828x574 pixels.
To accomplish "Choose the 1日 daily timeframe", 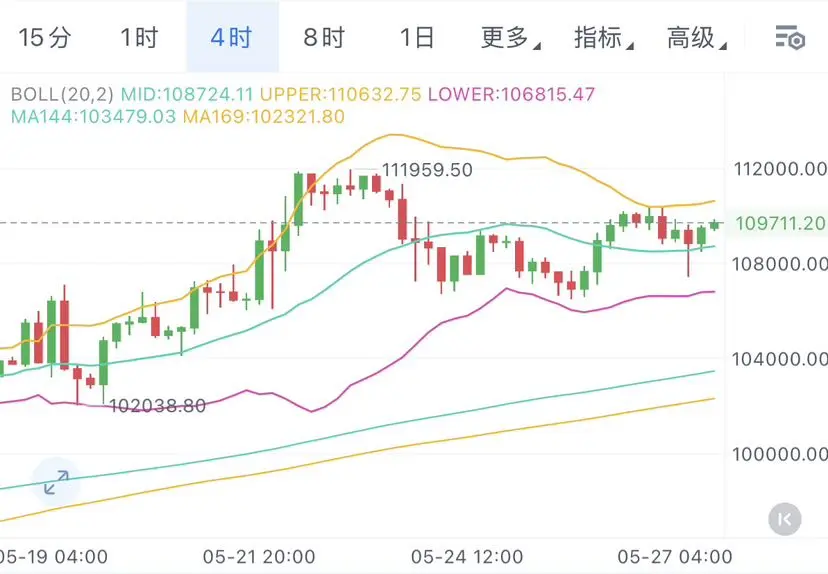I will coord(417,37).
